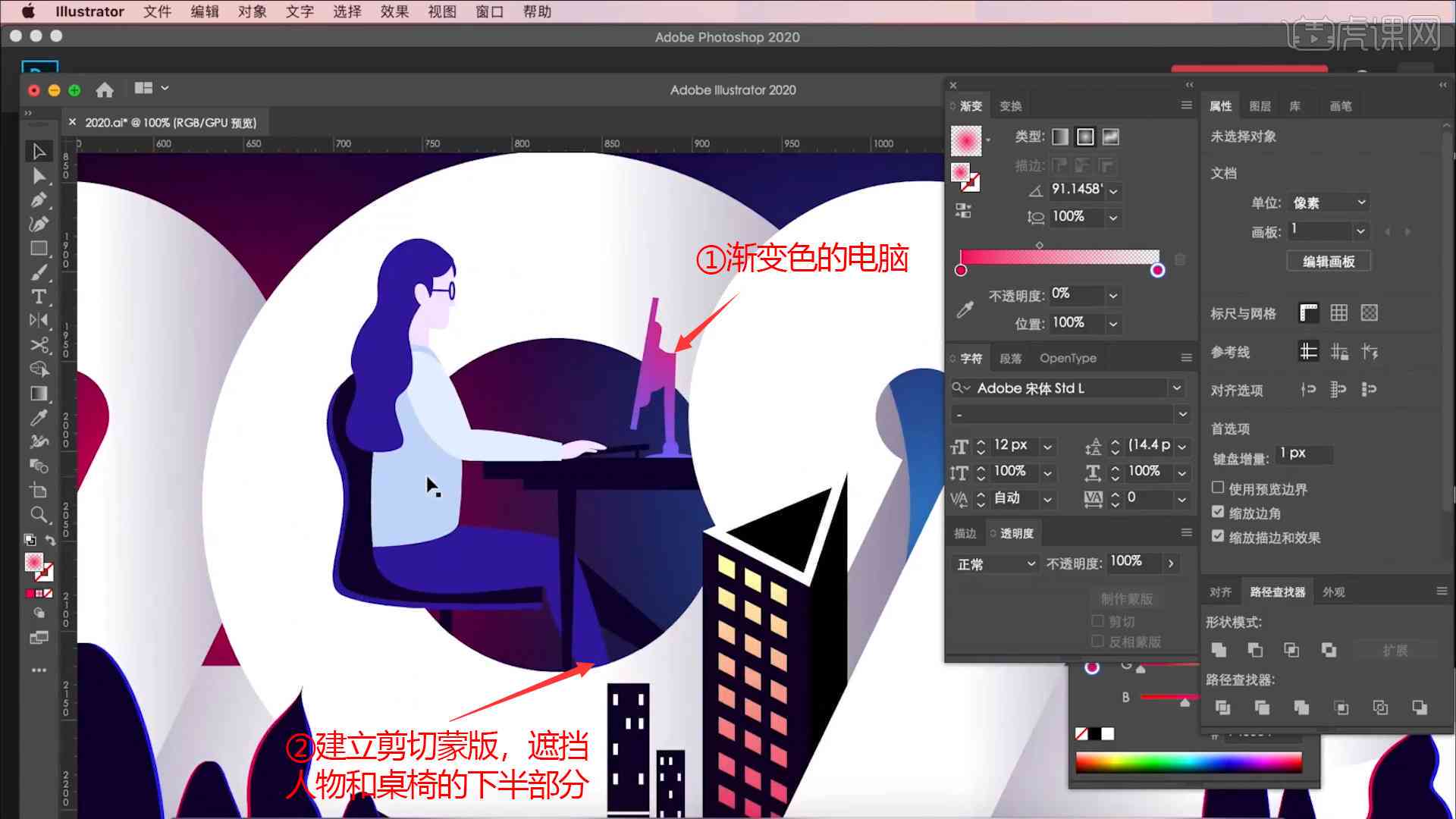Switch to the 对齐 panel tab
The height and width of the screenshot is (819, 1456).
[1220, 591]
